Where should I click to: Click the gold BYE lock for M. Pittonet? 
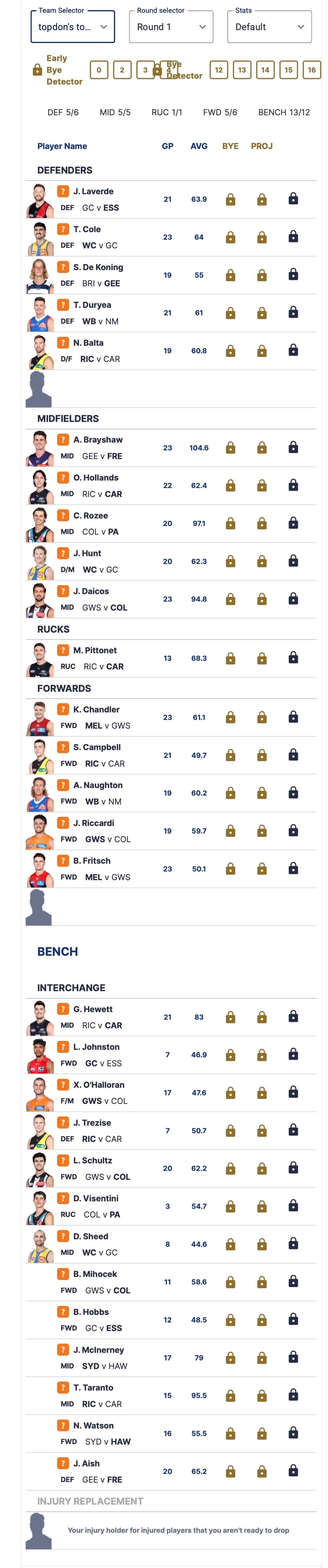pyautogui.click(x=230, y=659)
